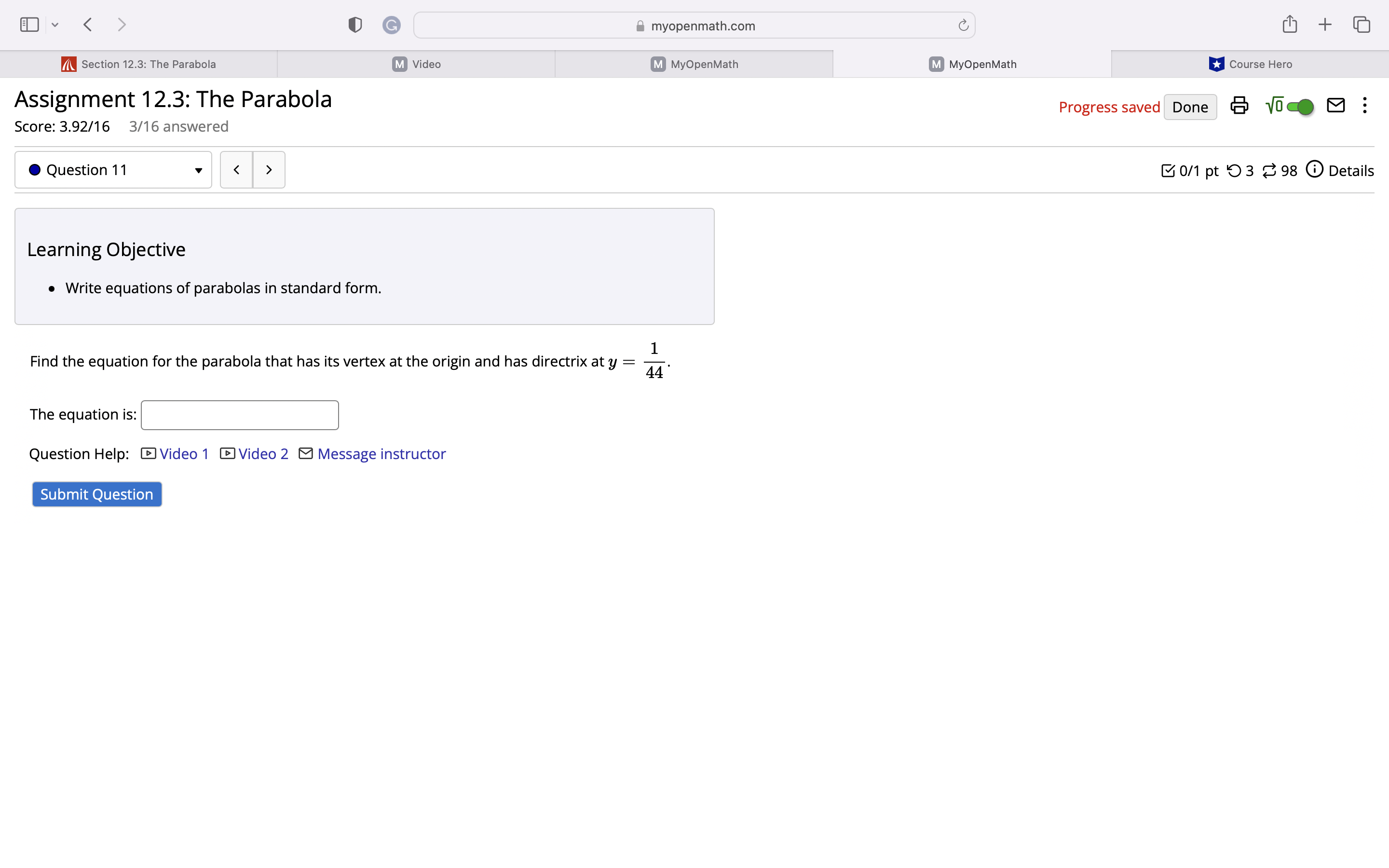1389x868 pixels.
Task: Reload the page in address bar
Action: click(963, 25)
